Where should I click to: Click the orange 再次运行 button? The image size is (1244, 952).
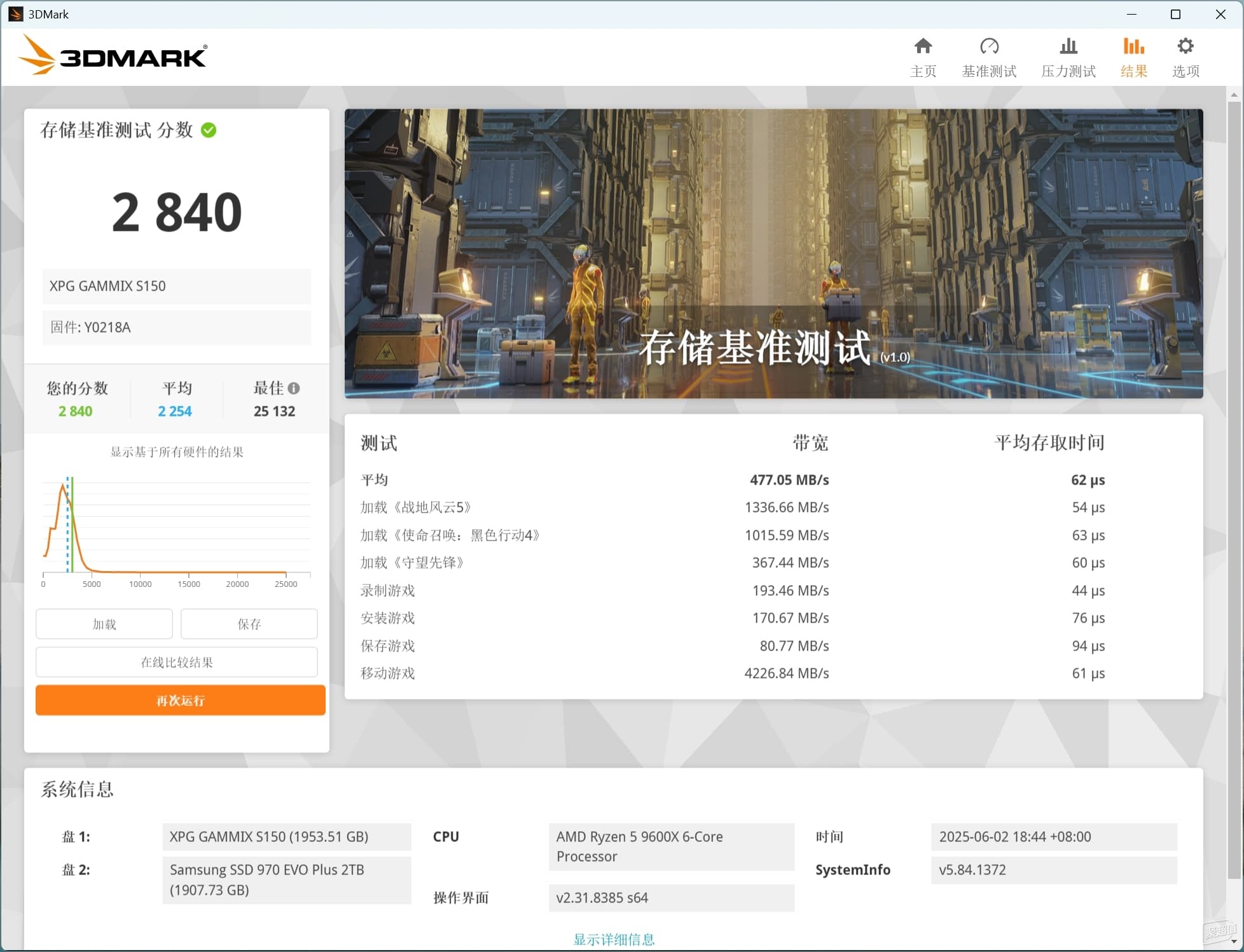(x=181, y=700)
